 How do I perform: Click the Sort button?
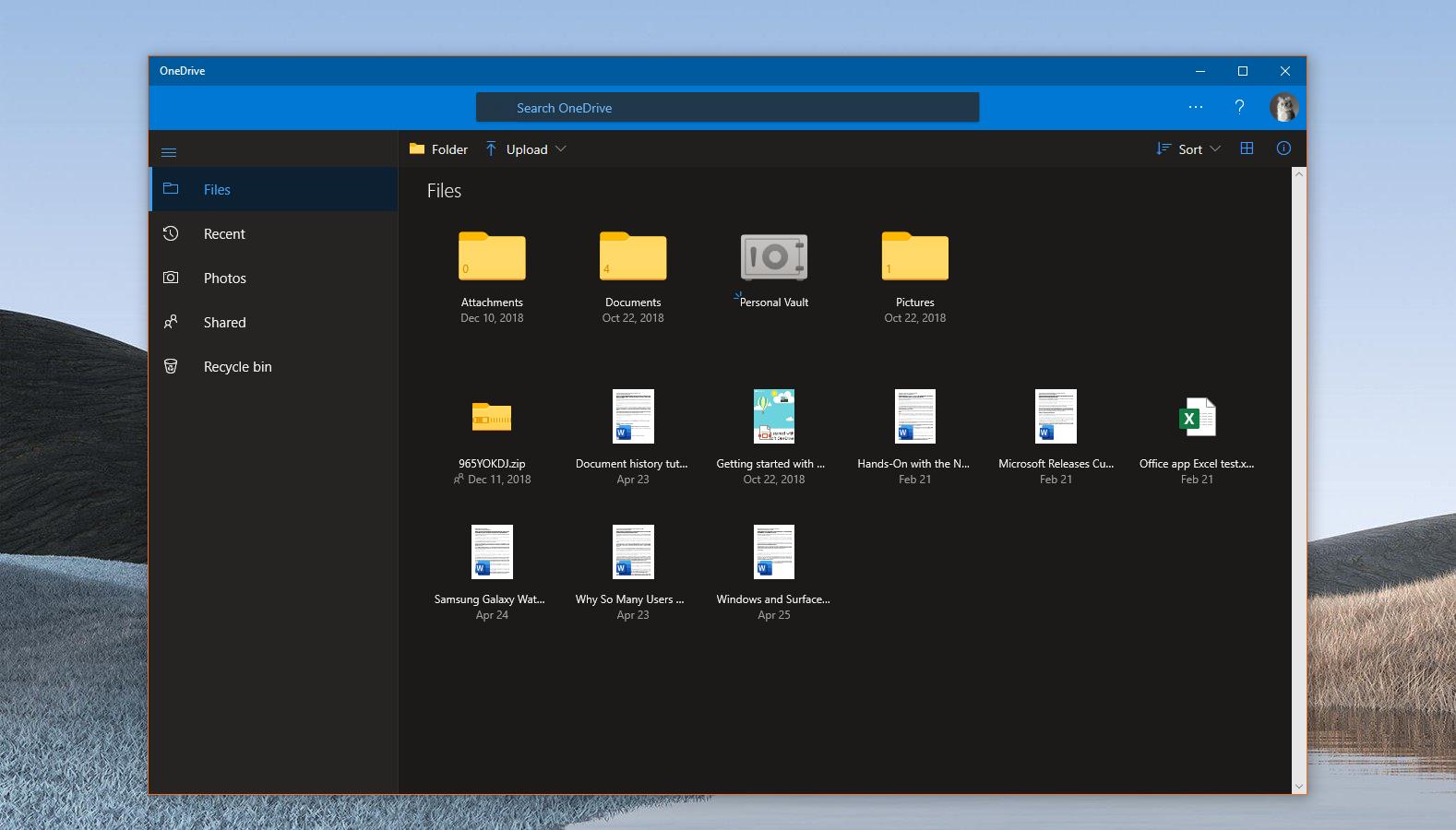pos(1179,148)
